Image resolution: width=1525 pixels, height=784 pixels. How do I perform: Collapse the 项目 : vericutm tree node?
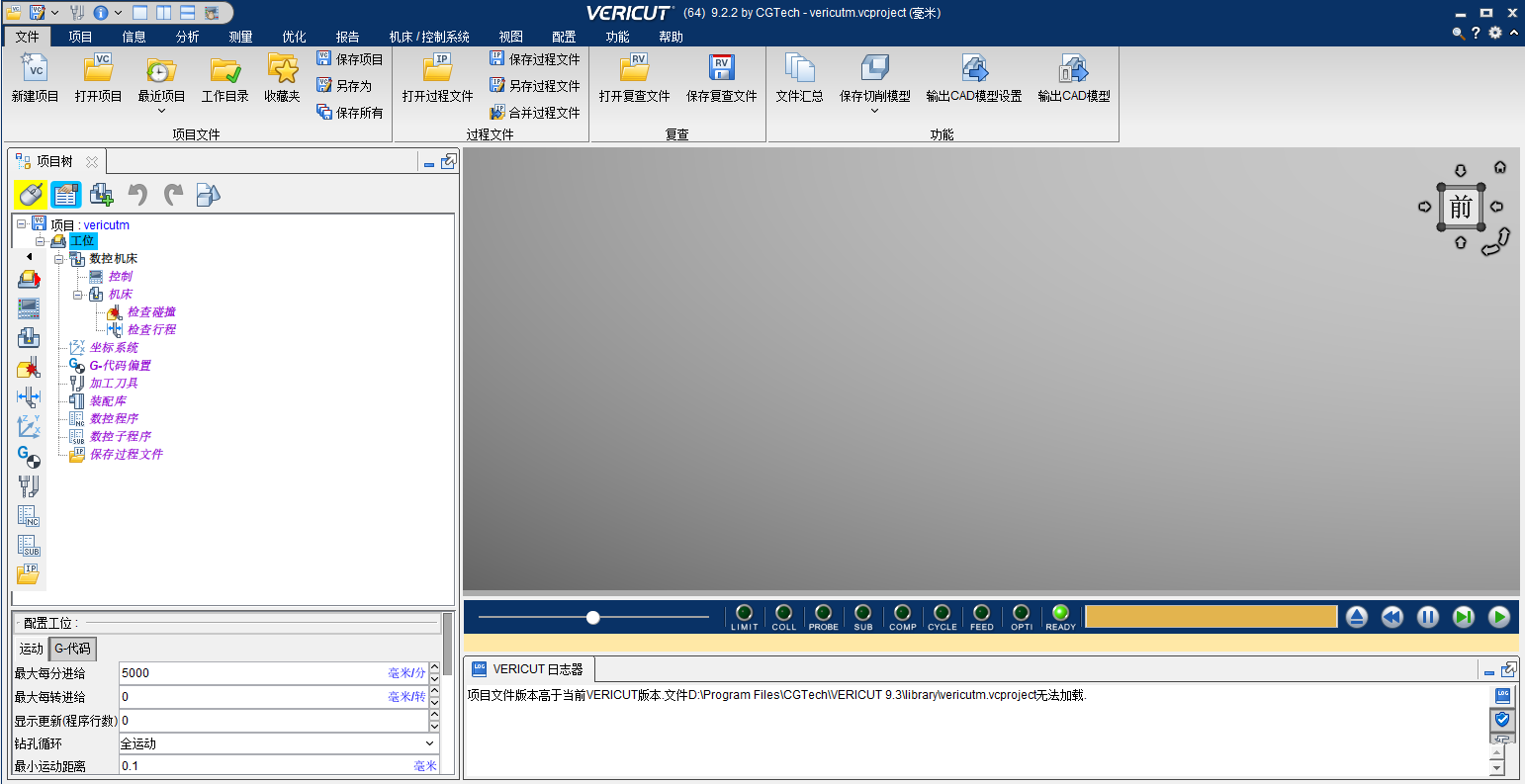tap(22, 224)
